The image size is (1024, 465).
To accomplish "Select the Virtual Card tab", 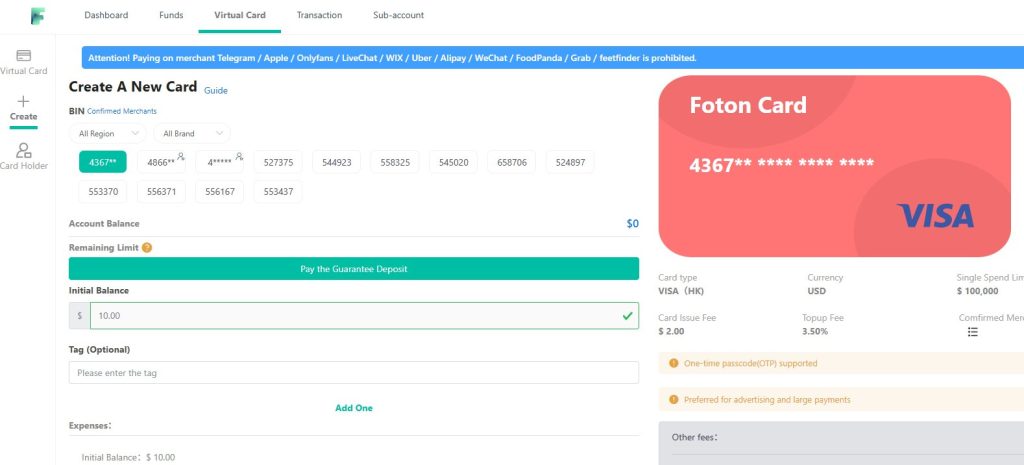I will 240,15.
